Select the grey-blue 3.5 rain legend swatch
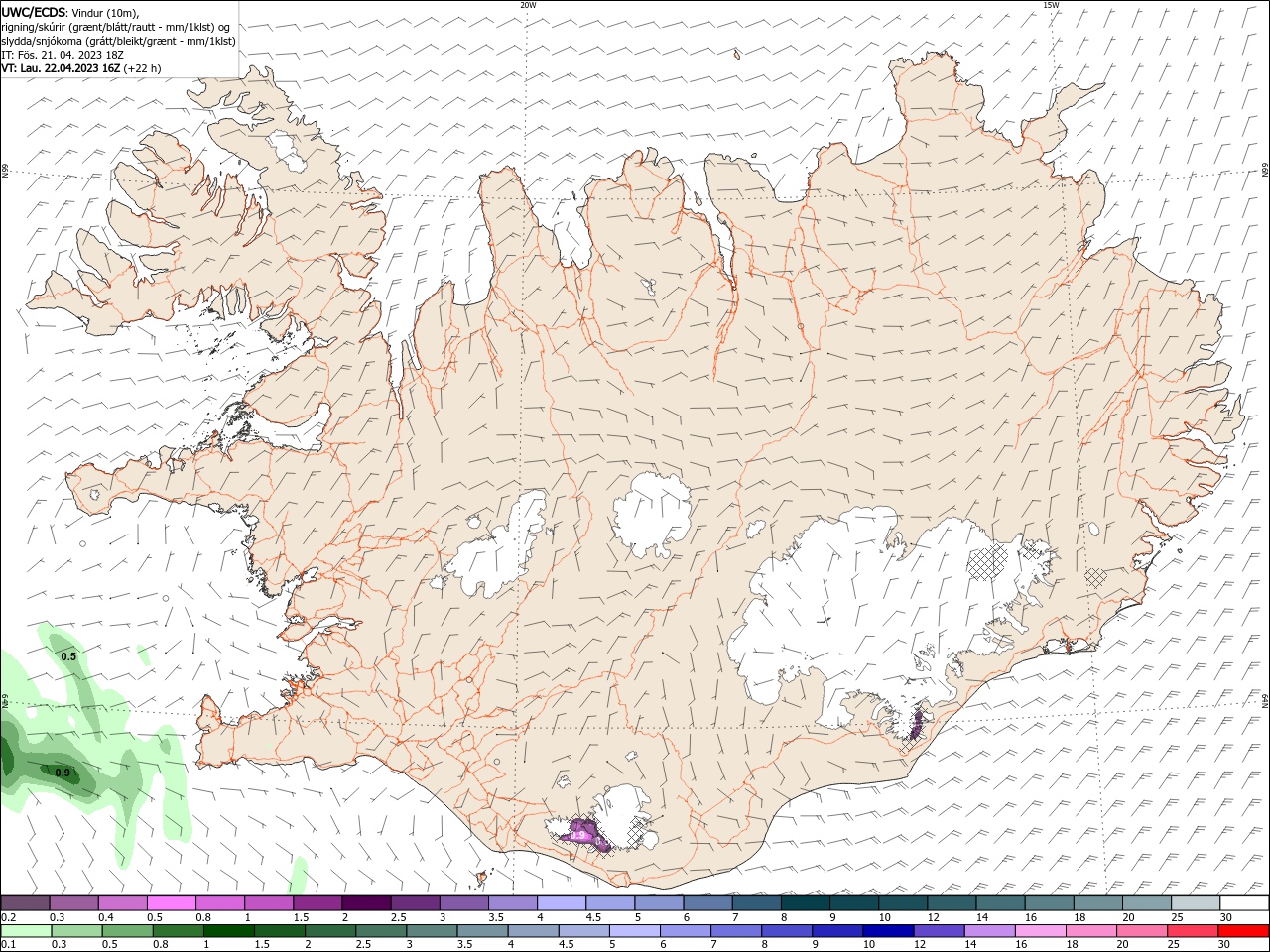The image size is (1270, 952). 481,931
